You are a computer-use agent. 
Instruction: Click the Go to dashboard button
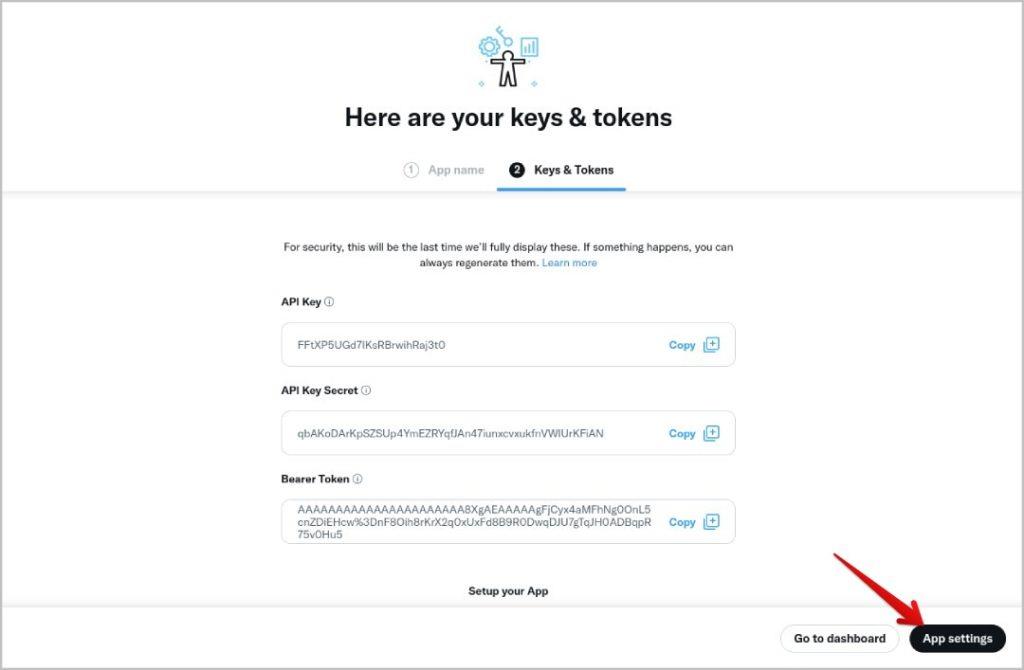coord(839,639)
